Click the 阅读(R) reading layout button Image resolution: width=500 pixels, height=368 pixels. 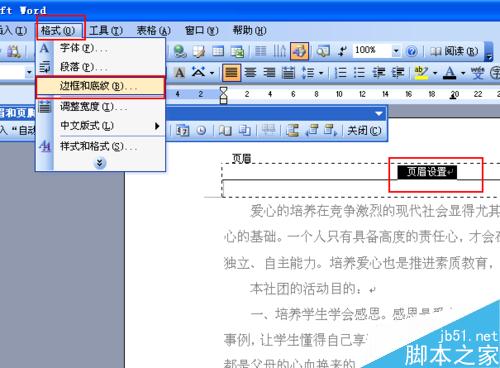(454, 51)
